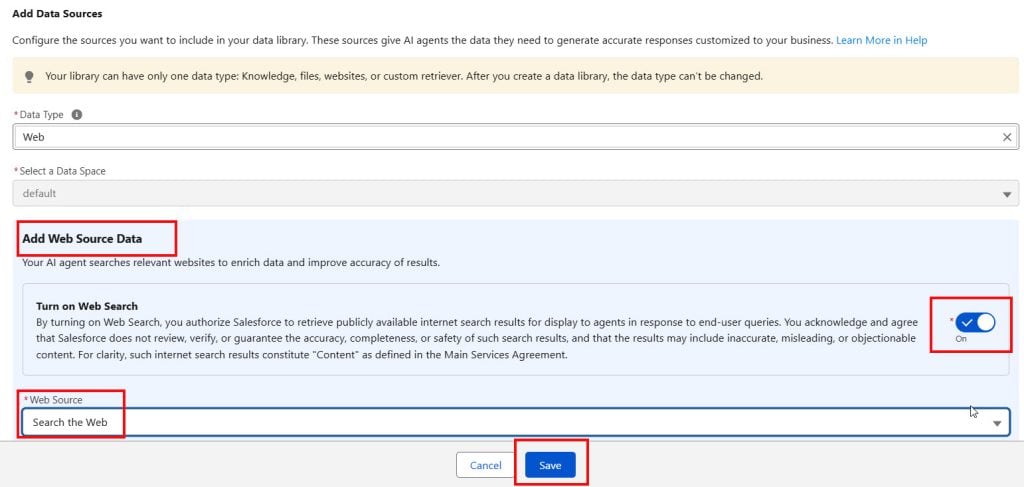Click the Data Type field label
The height and width of the screenshot is (487, 1024).
click(41, 114)
